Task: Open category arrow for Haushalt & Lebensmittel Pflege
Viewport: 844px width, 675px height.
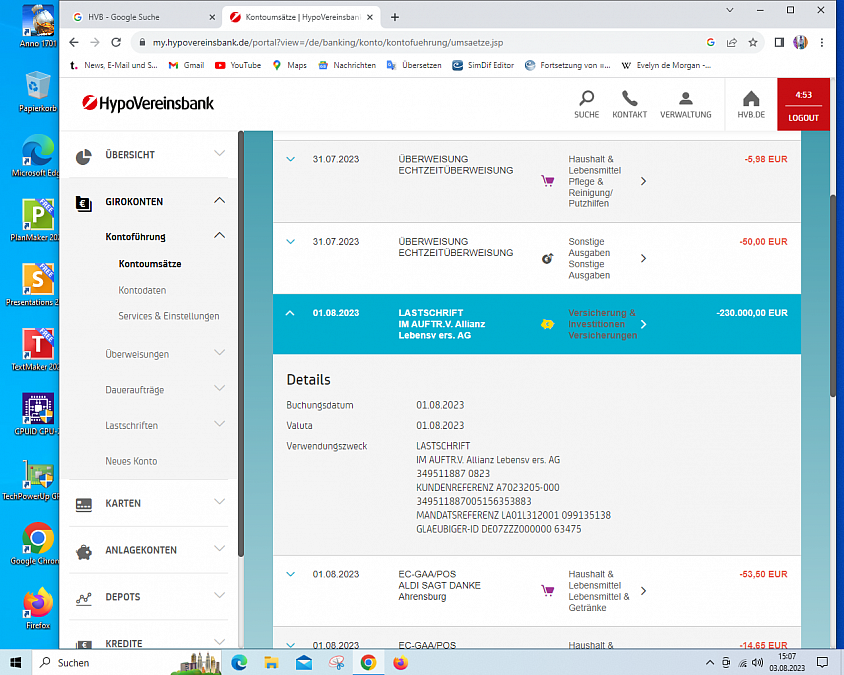Action: [643, 181]
